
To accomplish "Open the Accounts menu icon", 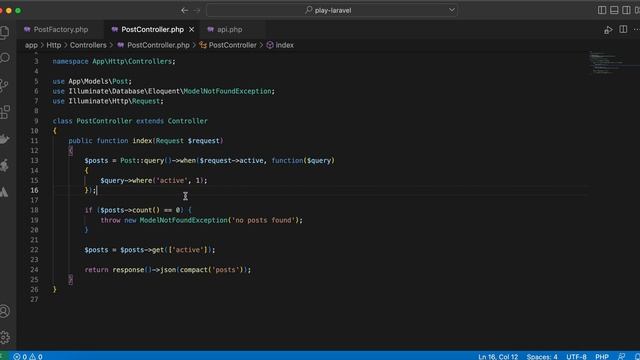I will pyautogui.click(x=4, y=311).
